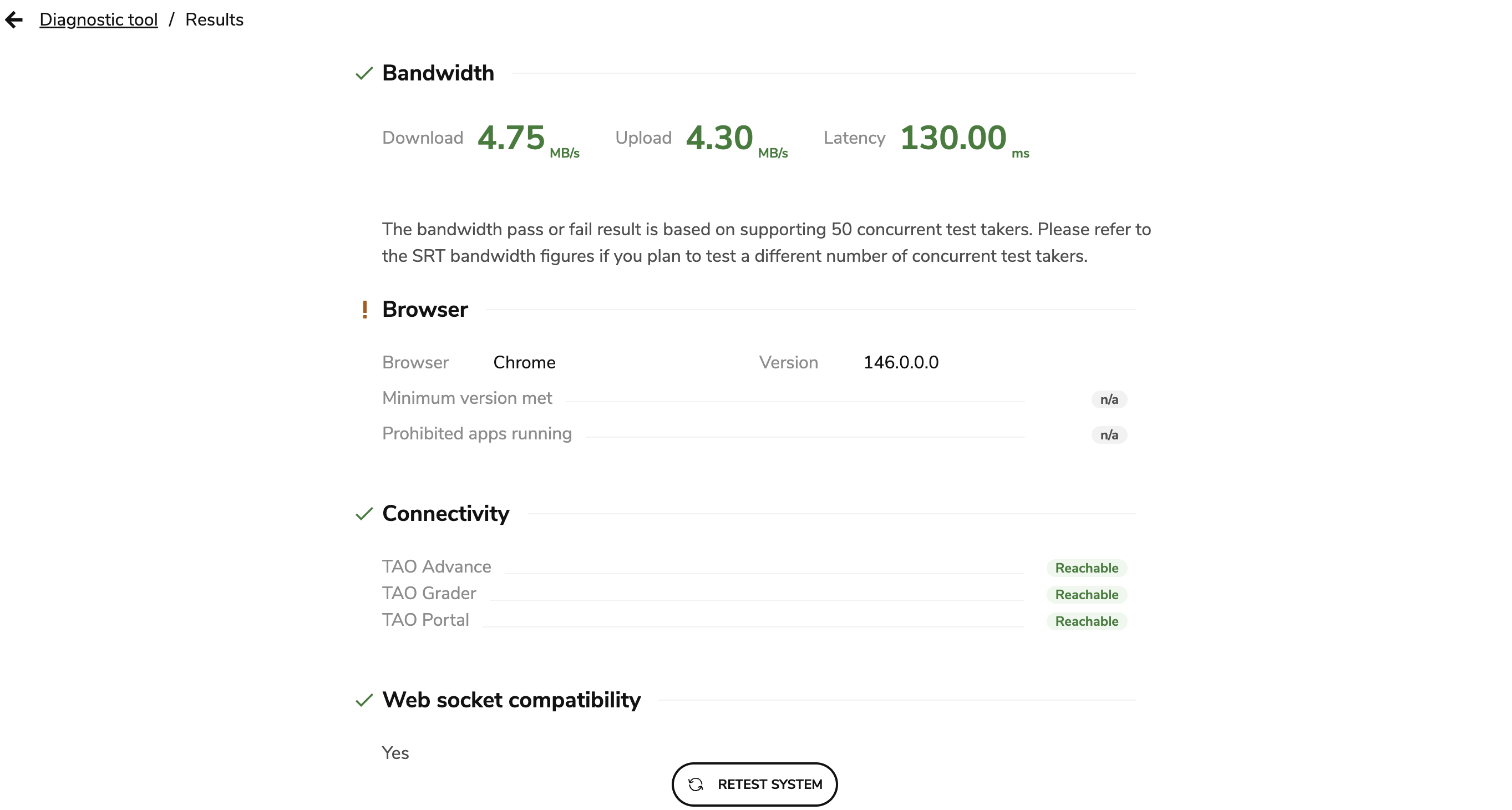
Task: Click the Latency value 130.00
Action: click(x=953, y=138)
